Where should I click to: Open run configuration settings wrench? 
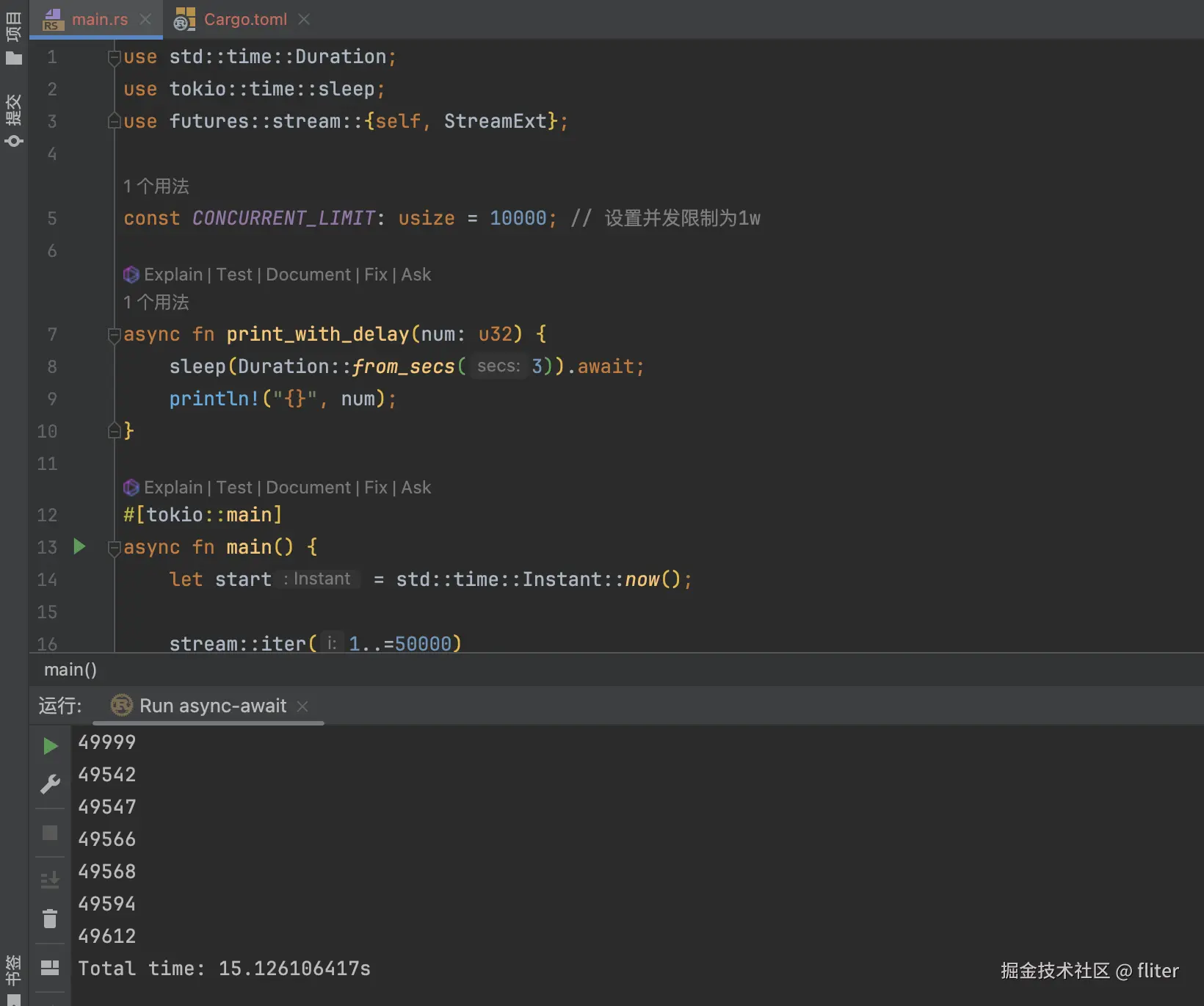point(50,784)
